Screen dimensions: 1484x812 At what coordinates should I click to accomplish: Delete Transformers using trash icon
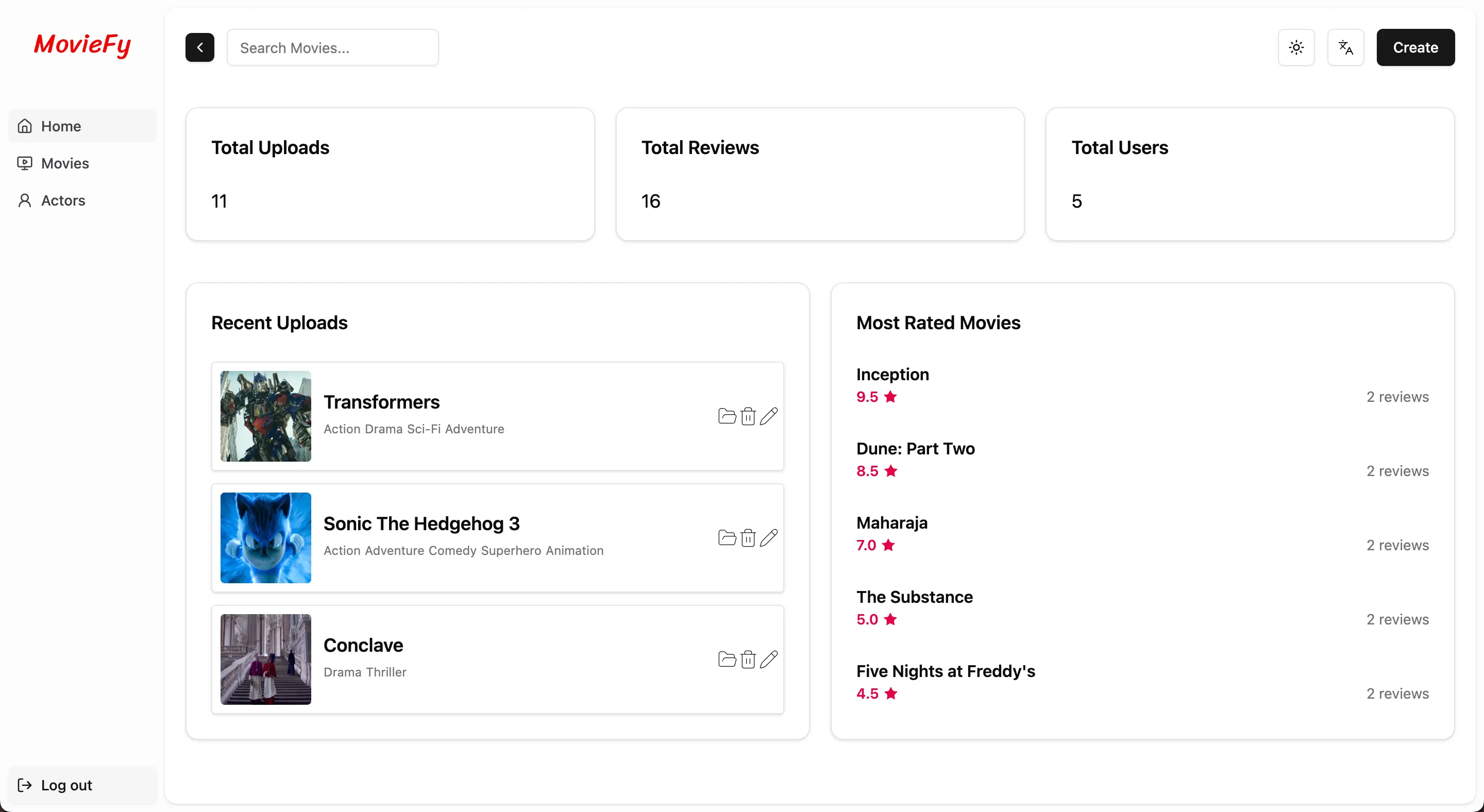click(x=748, y=416)
